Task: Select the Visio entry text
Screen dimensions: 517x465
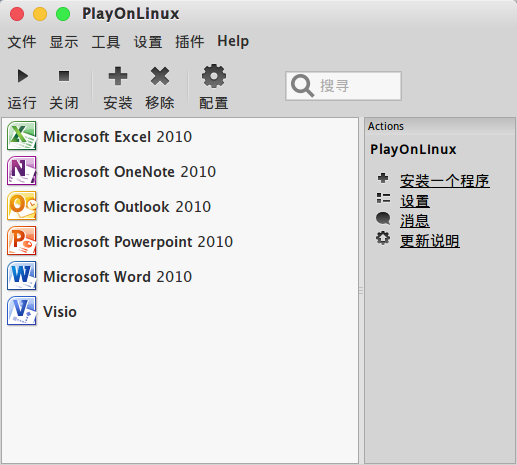Action: [60, 312]
